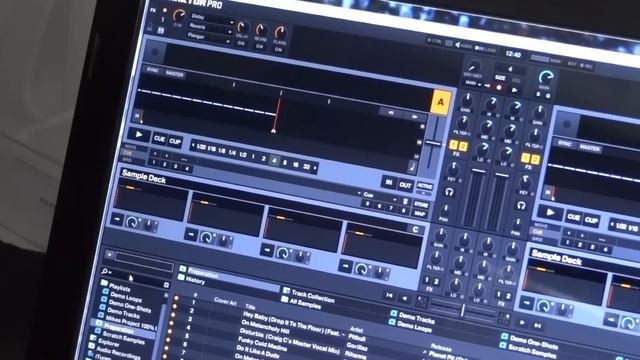640x360 pixels.
Task: Click Deck A GAIN knob
Action: (x=467, y=100)
